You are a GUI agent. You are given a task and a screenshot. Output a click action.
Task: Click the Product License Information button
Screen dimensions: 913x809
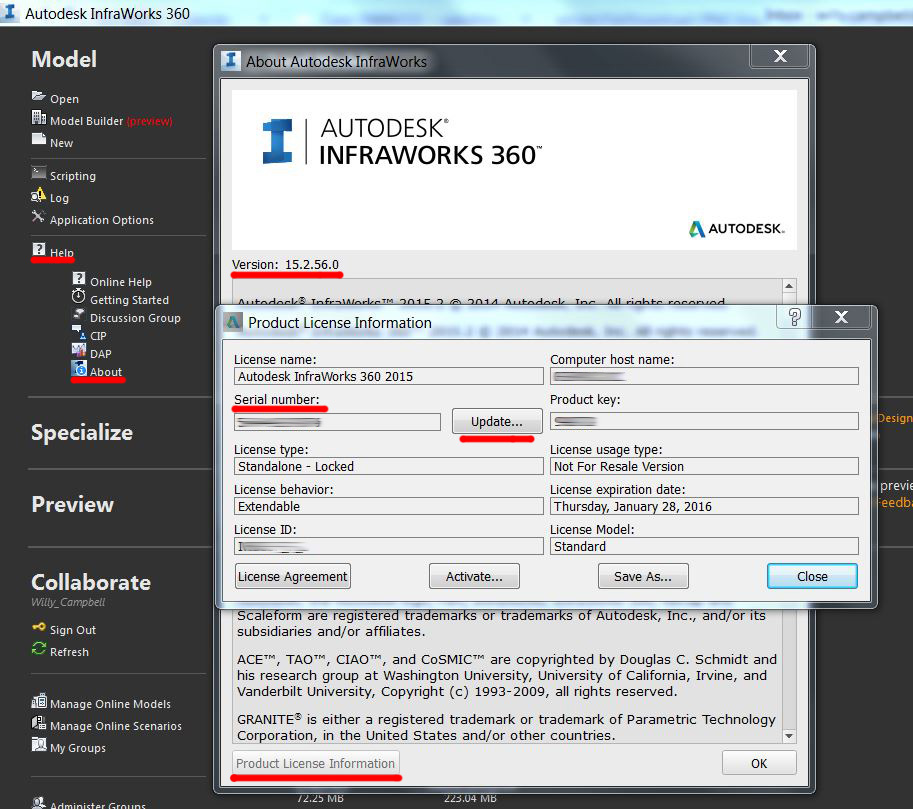[316, 763]
